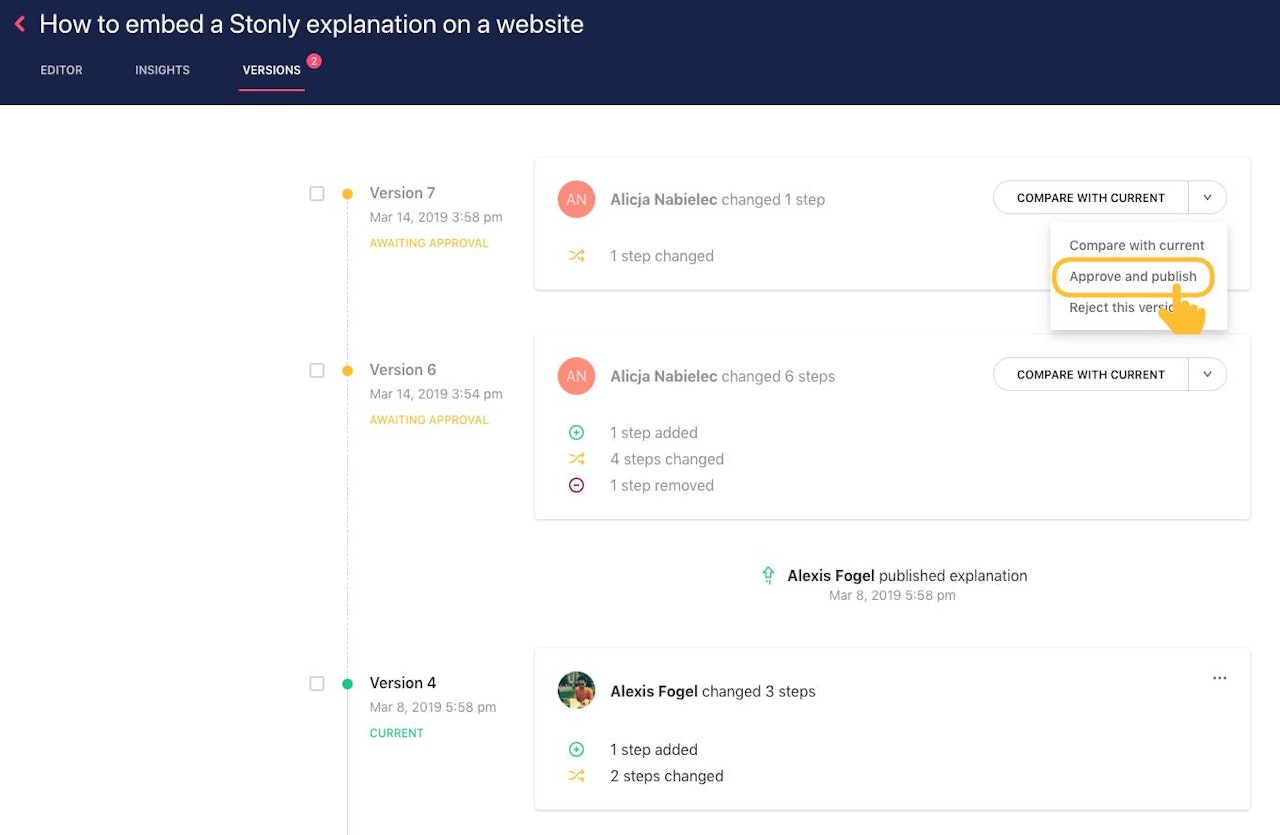Click Alicja Nabielec's avatar on Version 7
The height and width of the screenshot is (835, 1280).
[576, 199]
